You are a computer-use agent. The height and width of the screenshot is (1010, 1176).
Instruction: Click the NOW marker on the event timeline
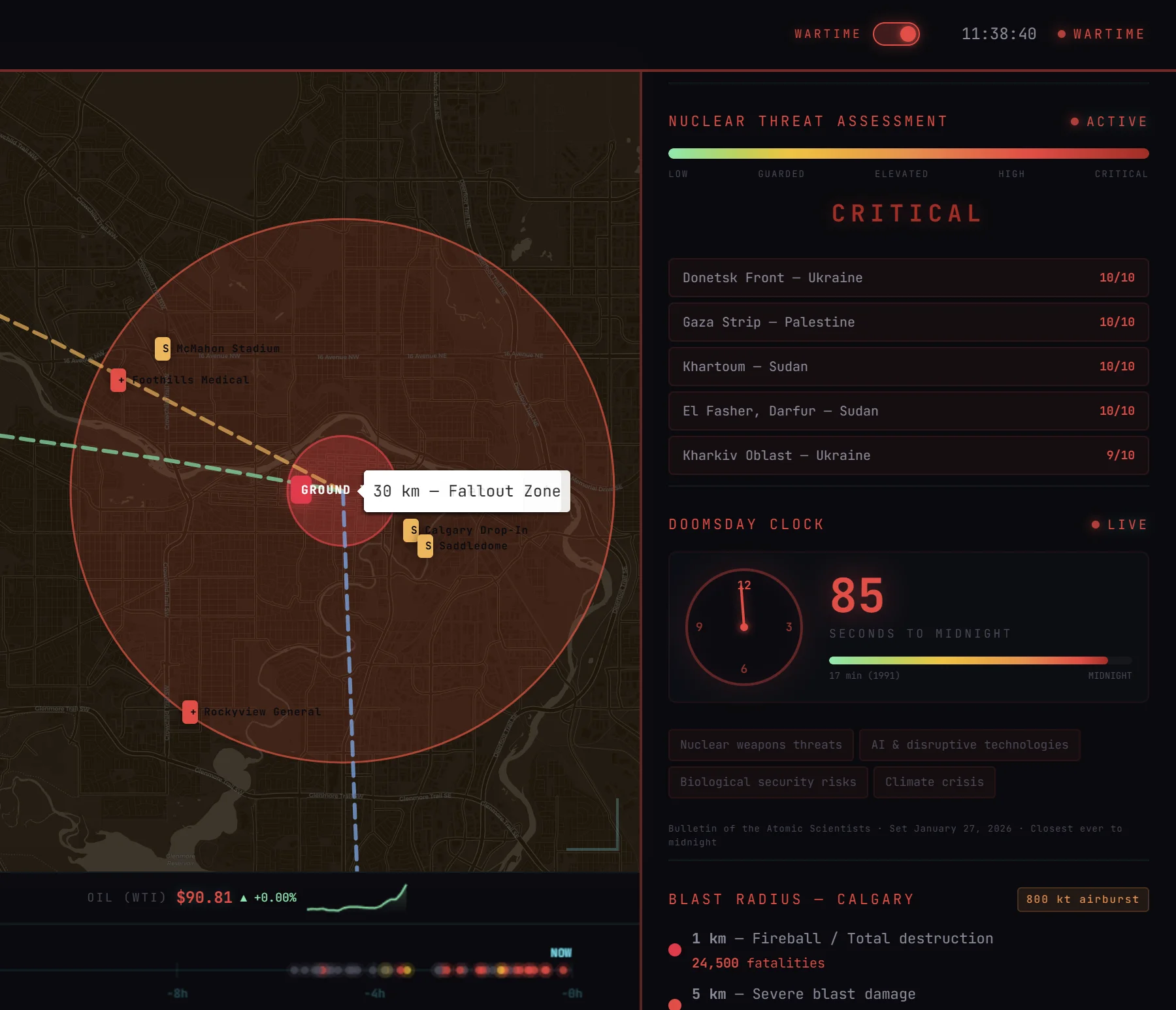[x=561, y=953]
